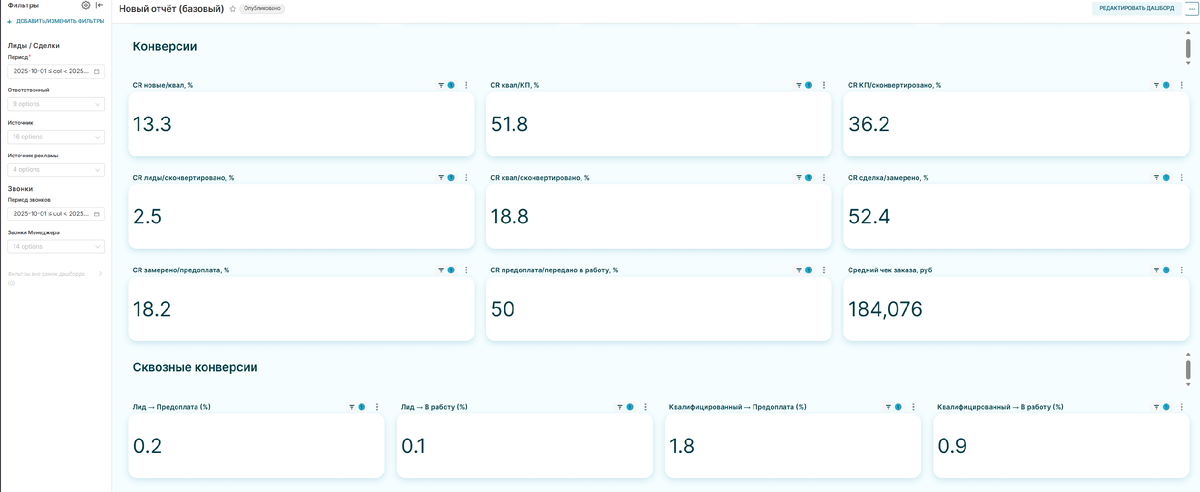Open filter bar settings gear
This screenshot has height=492, width=1200.
tap(86, 5)
